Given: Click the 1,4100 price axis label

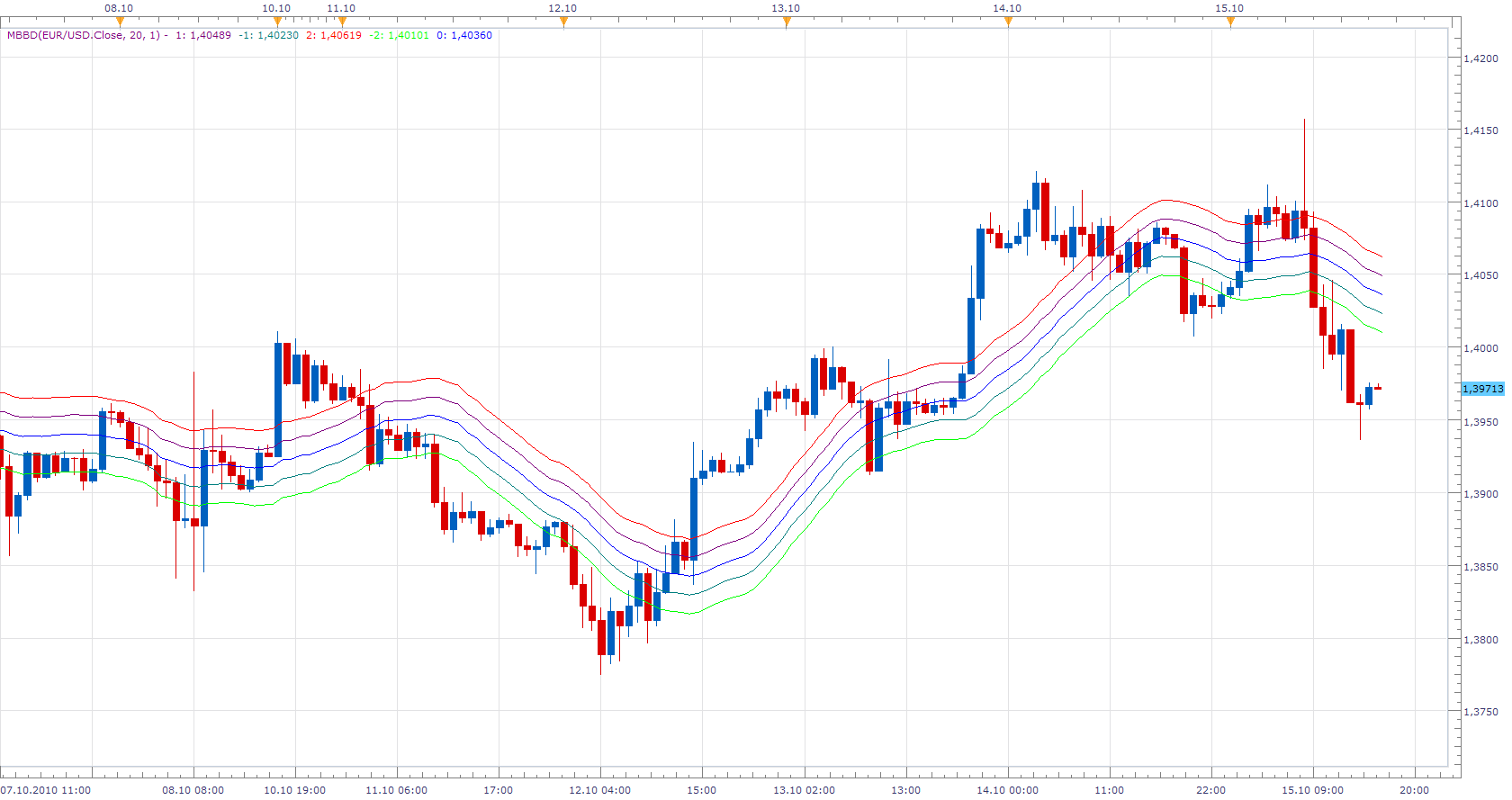Looking at the screenshot, I should (x=1481, y=203).
